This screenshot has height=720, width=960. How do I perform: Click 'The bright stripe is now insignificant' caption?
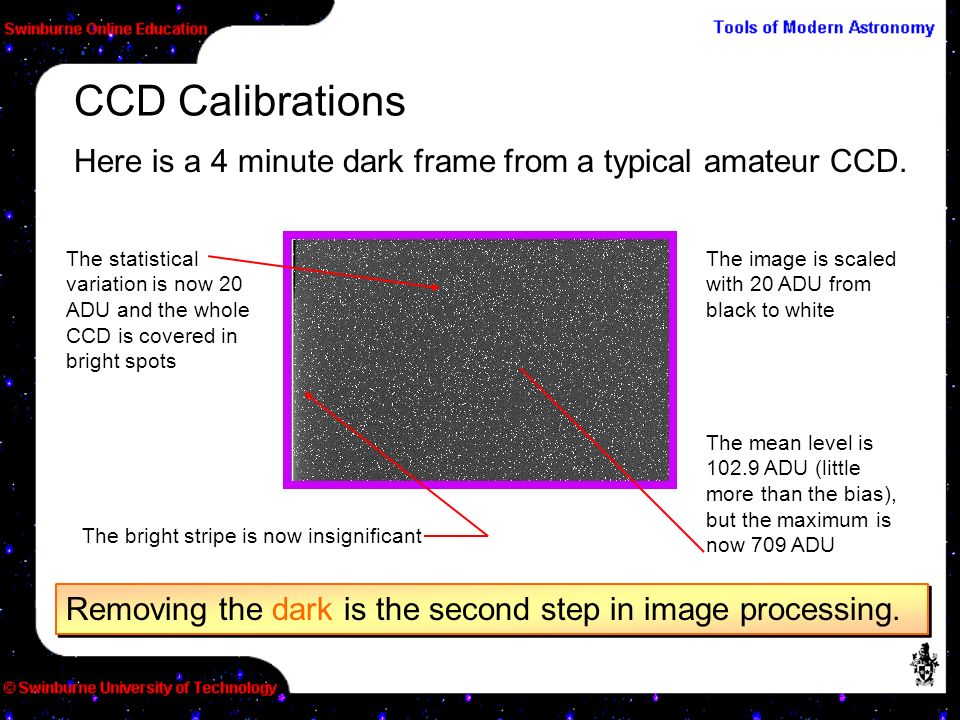click(252, 536)
